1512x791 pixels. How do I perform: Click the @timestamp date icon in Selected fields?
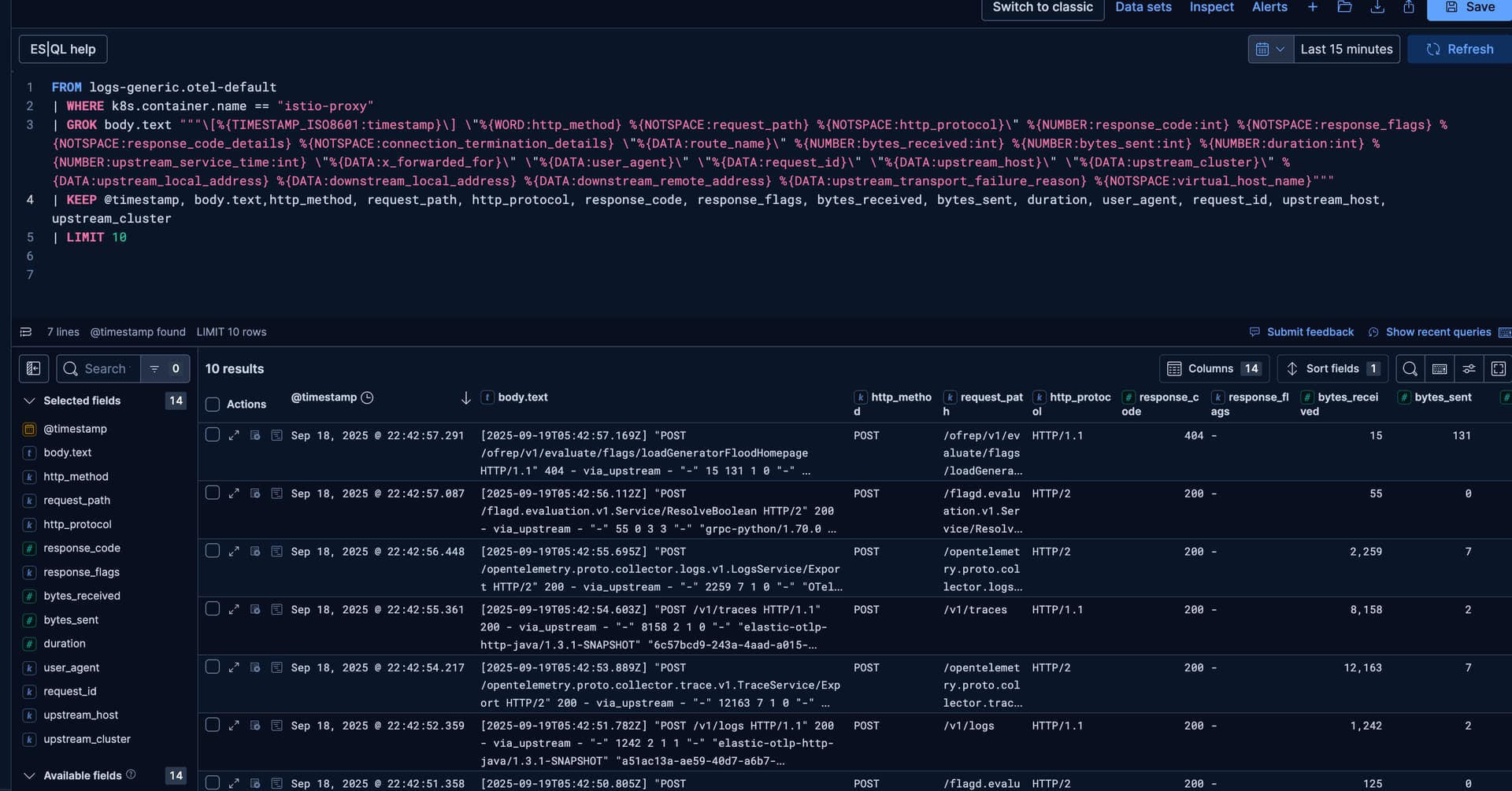click(29, 429)
